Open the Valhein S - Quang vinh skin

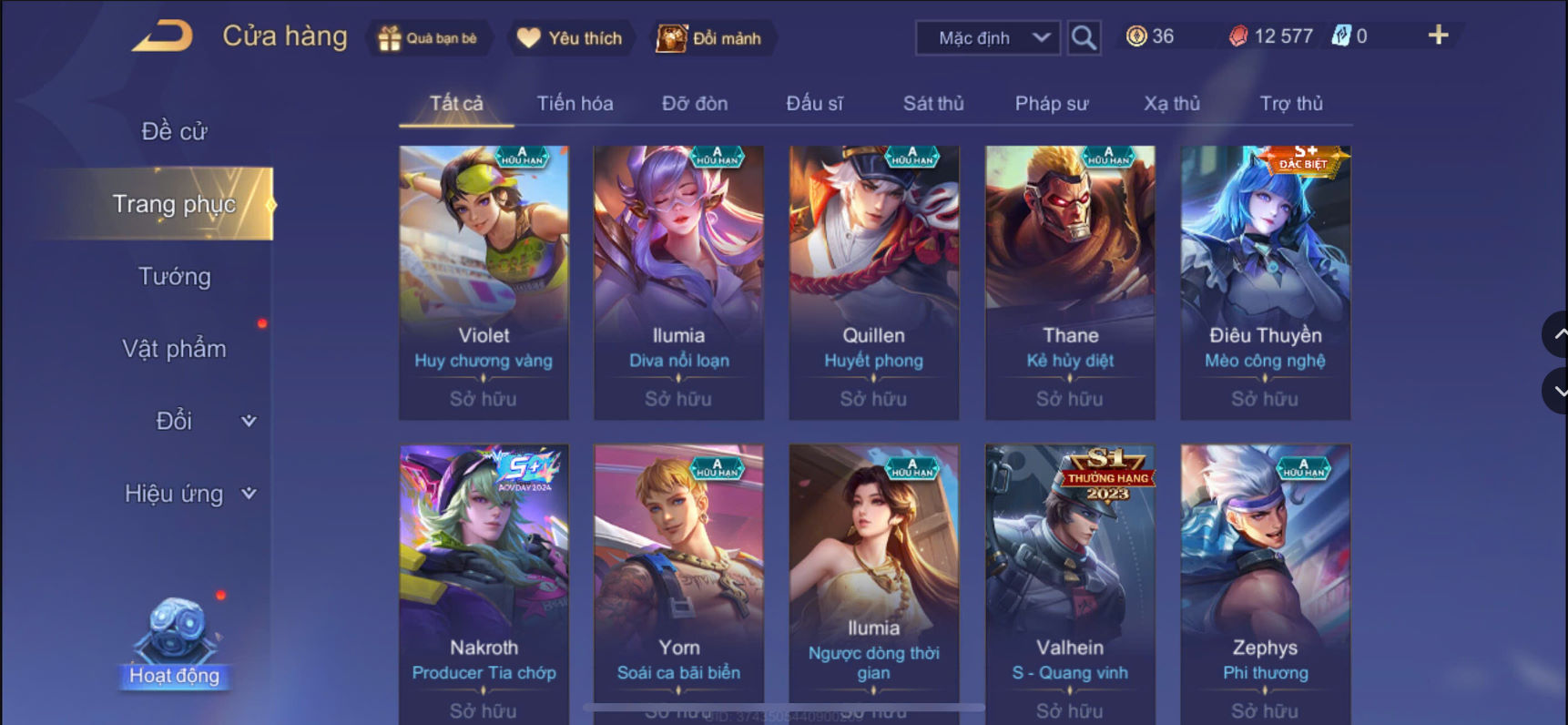(1070, 583)
